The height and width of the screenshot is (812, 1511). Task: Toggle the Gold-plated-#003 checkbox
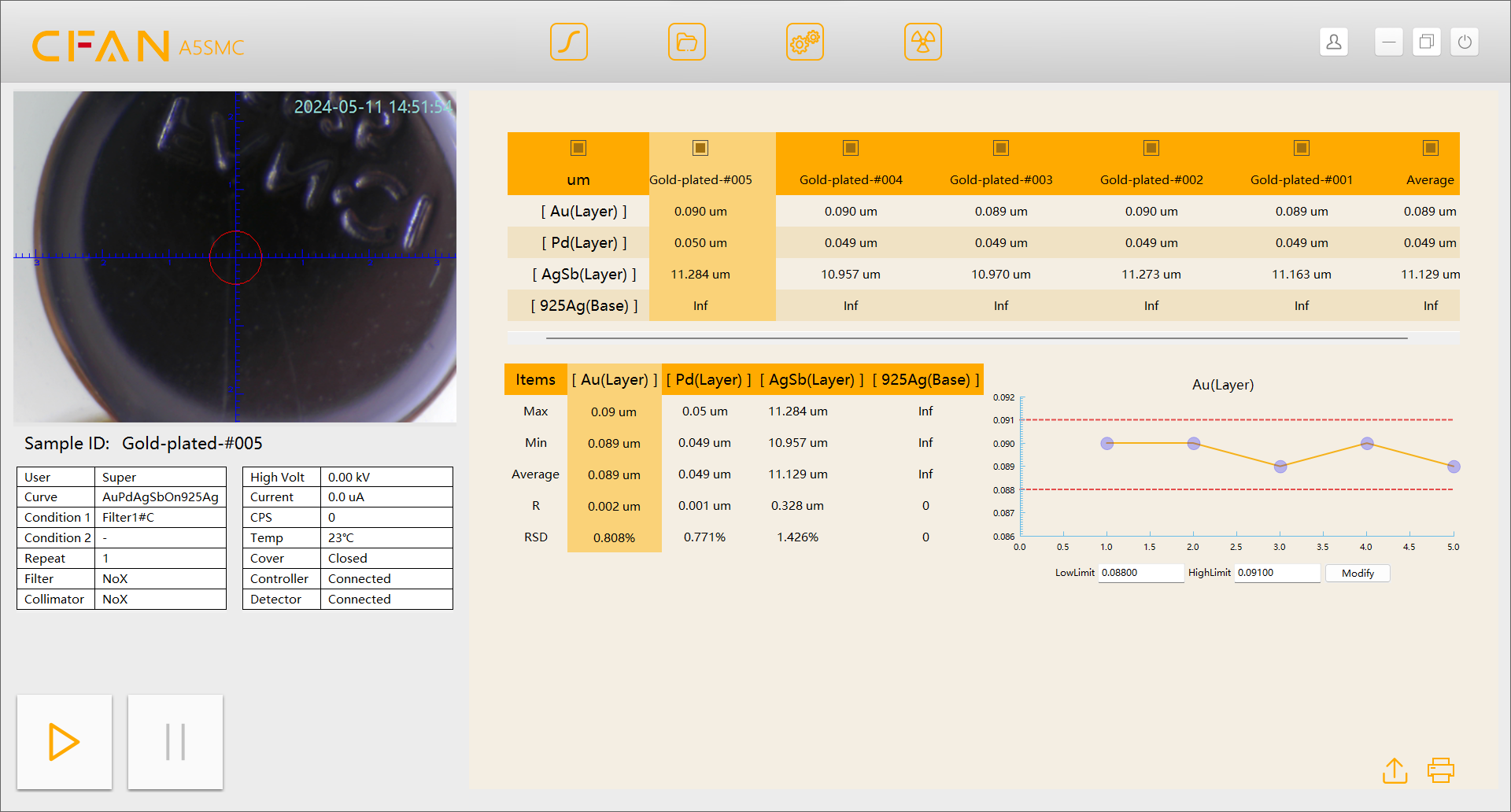[x=1000, y=147]
